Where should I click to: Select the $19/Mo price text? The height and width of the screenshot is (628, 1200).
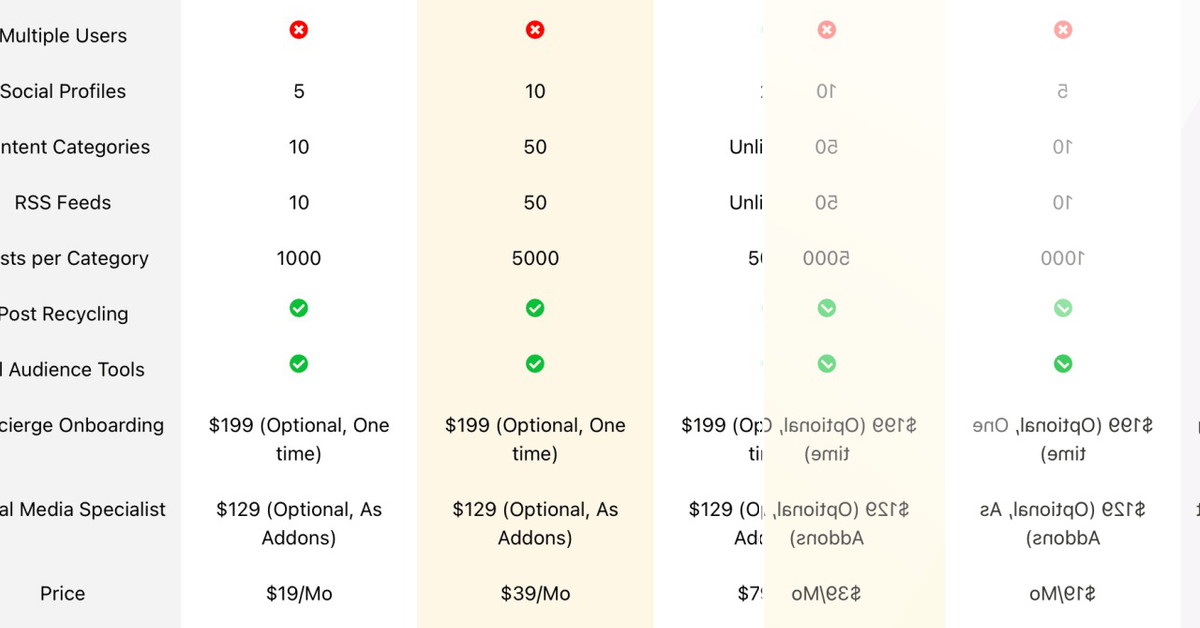(x=299, y=594)
